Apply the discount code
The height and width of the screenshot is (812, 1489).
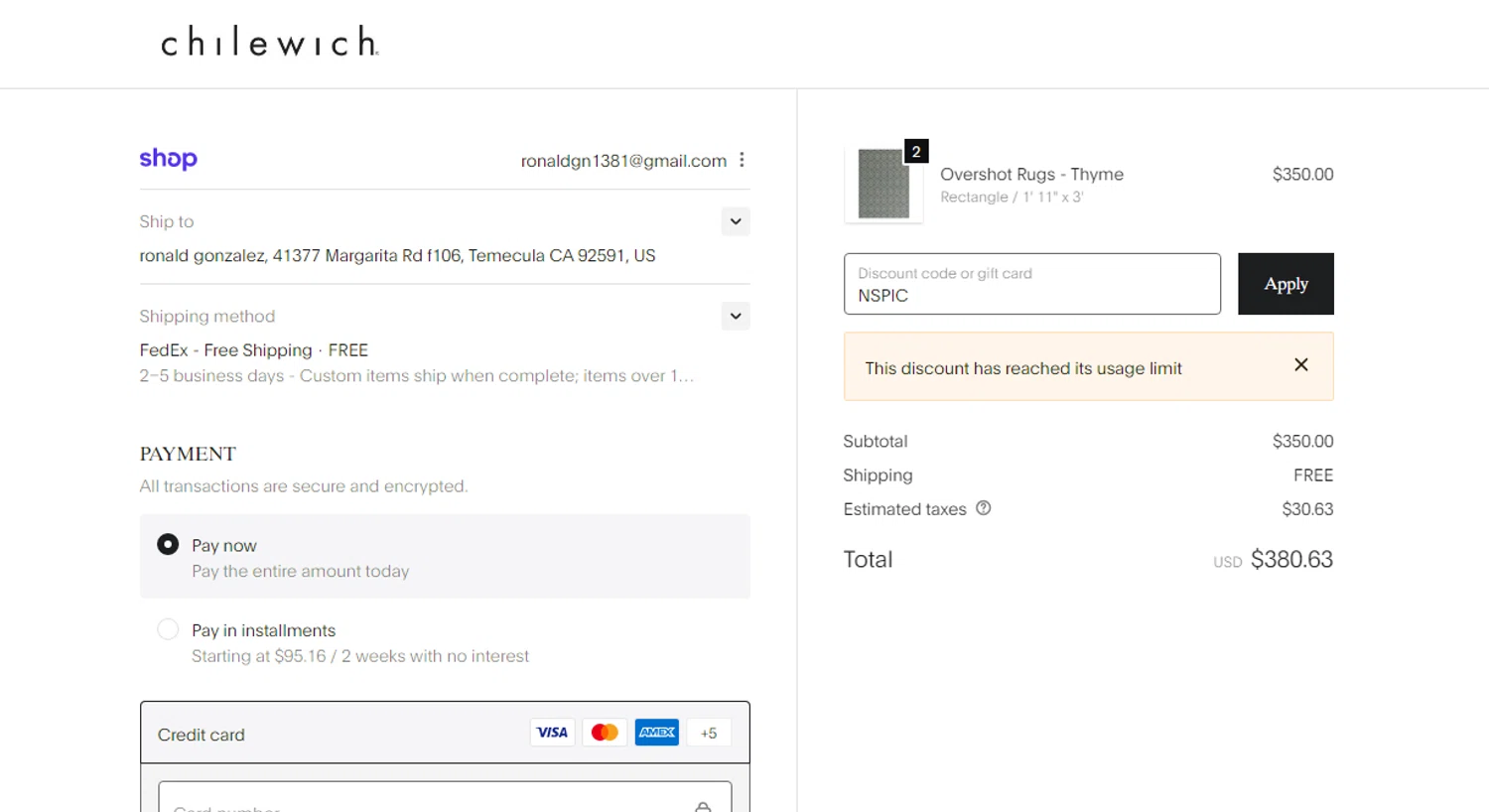point(1286,284)
